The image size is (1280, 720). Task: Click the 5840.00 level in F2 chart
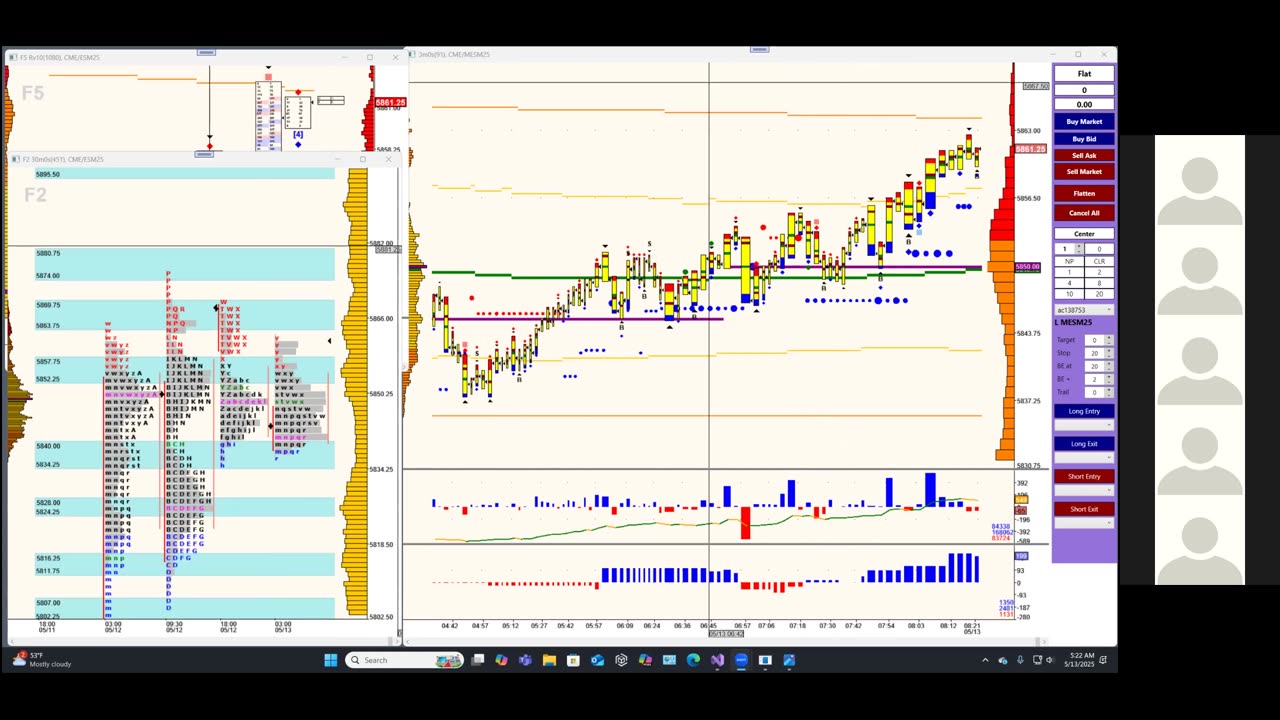coord(48,446)
